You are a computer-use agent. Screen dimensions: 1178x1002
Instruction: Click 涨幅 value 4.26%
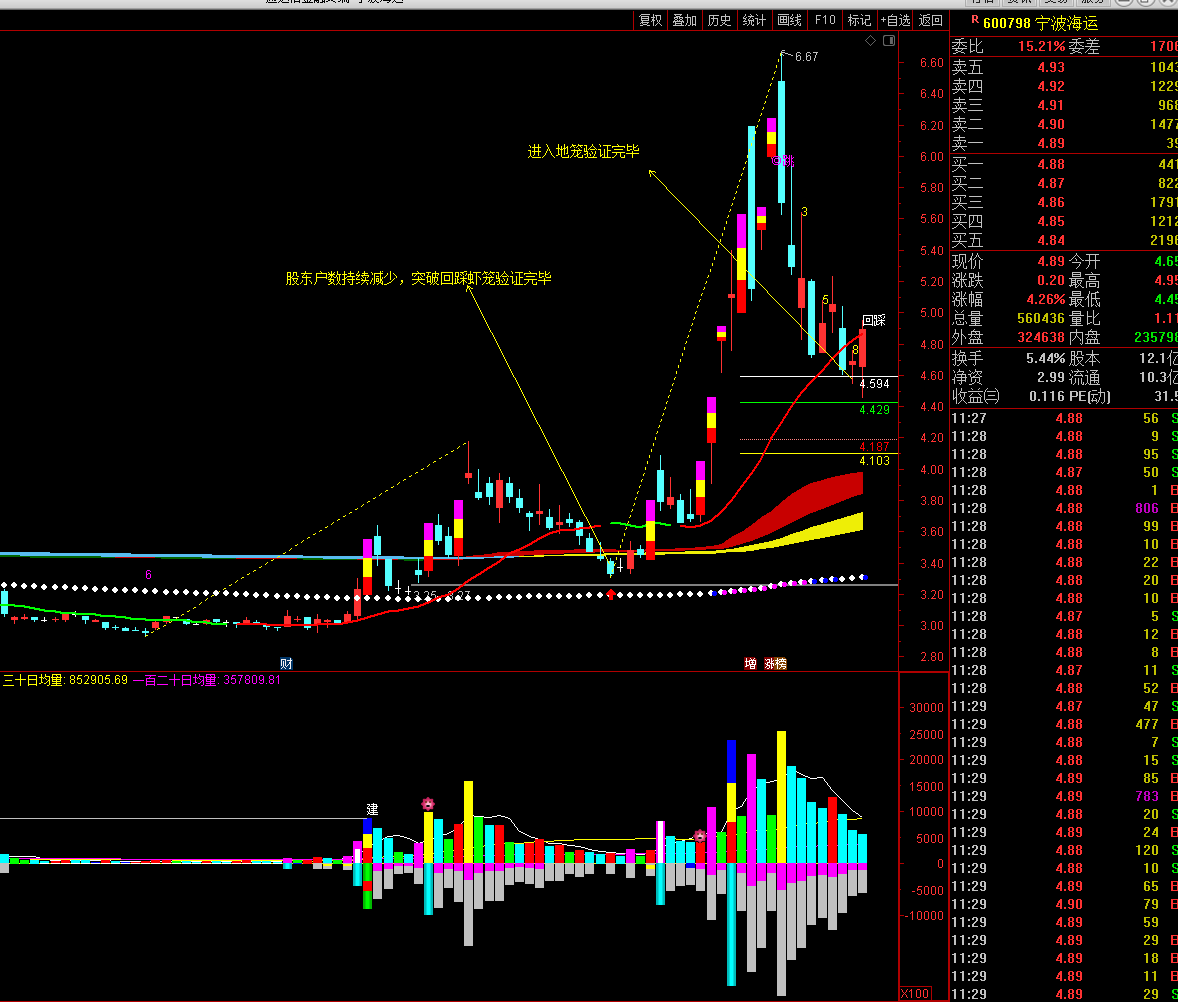point(1046,299)
